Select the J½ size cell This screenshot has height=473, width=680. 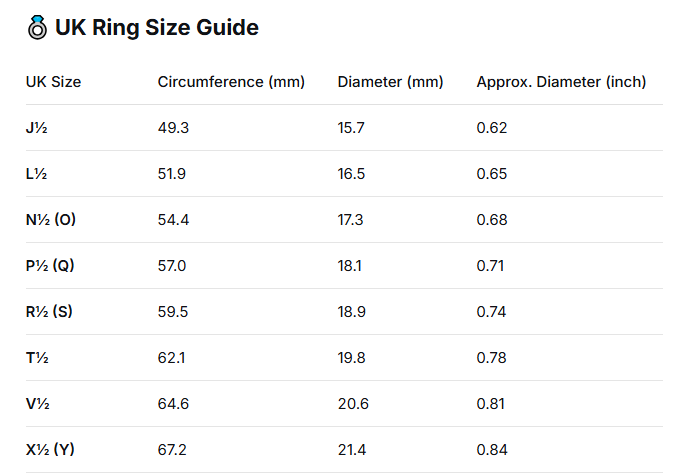pos(36,128)
